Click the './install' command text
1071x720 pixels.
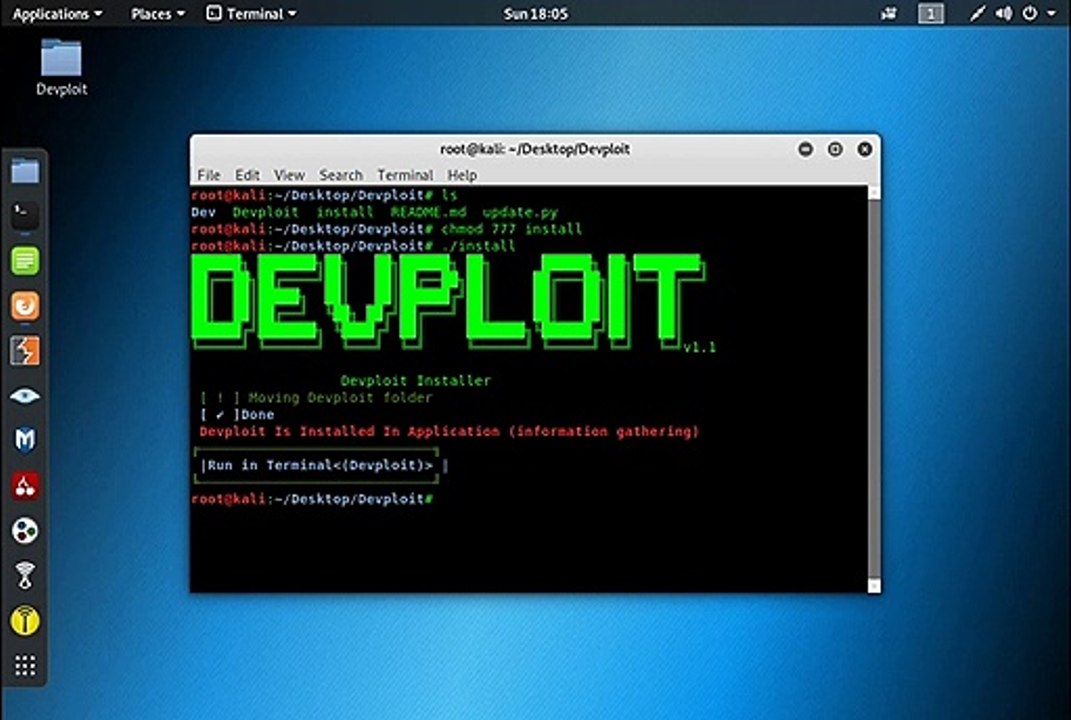(x=478, y=246)
